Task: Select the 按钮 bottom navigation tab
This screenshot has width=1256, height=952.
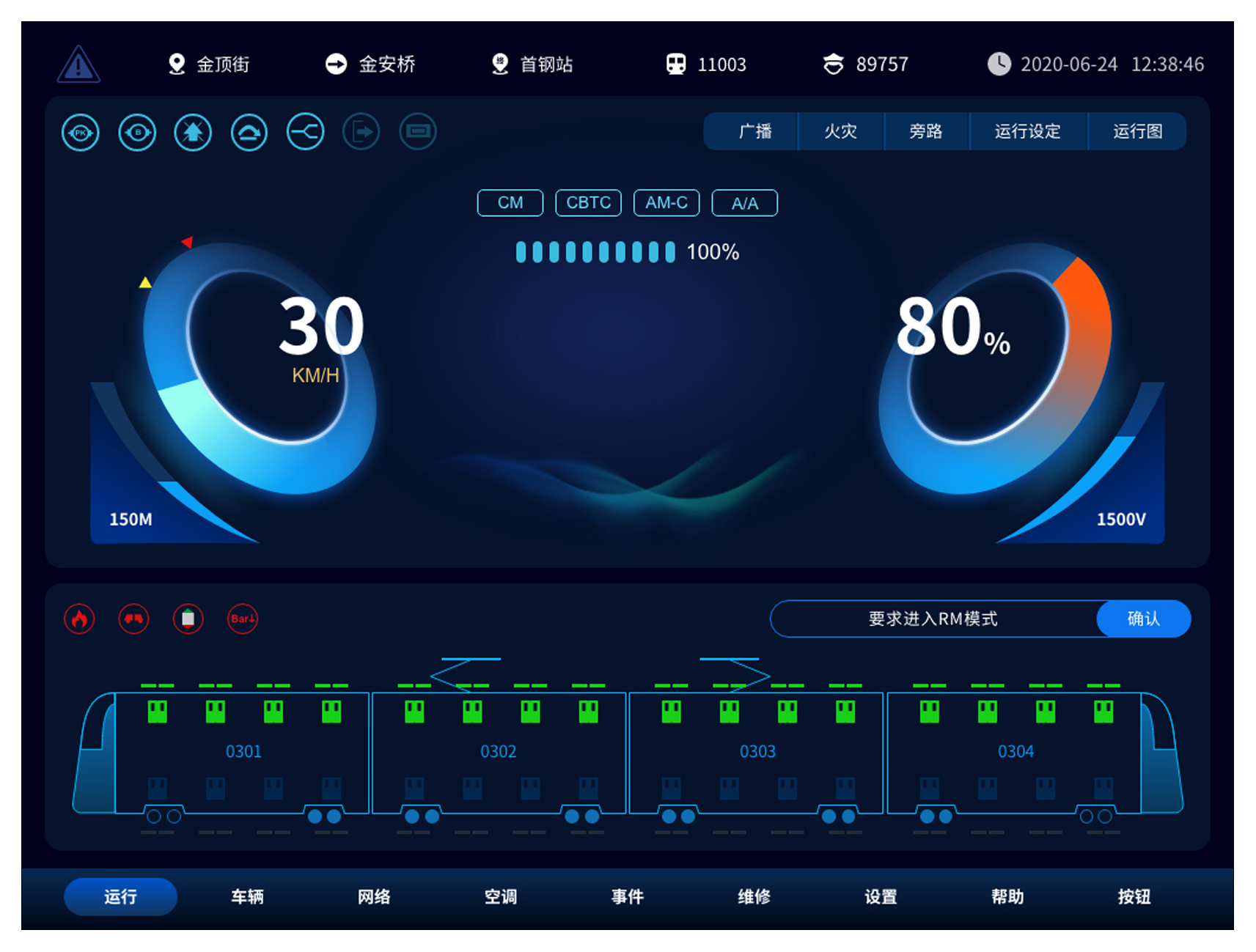Action: pyautogui.click(x=1134, y=897)
